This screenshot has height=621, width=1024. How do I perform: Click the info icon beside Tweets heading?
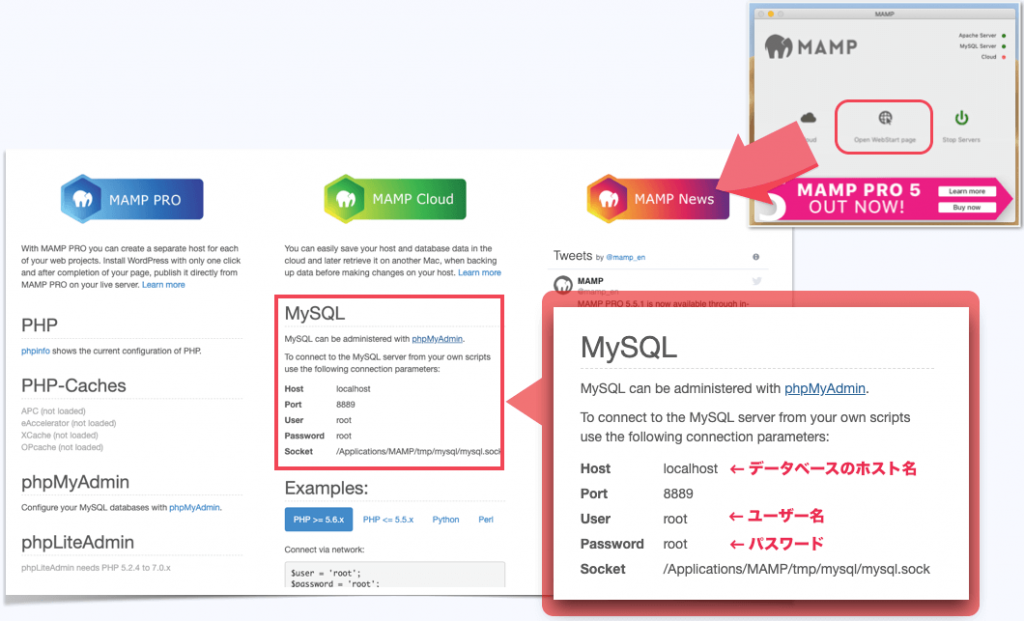pyautogui.click(x=756, y=257)
